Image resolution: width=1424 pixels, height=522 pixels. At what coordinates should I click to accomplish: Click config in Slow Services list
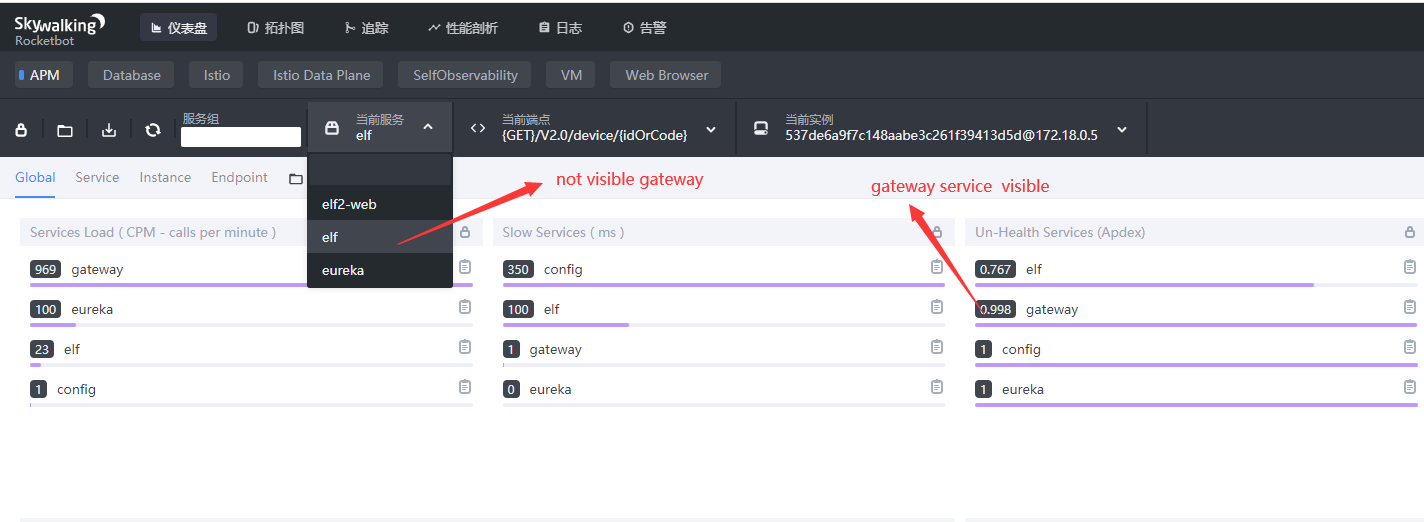pos(563,269)
